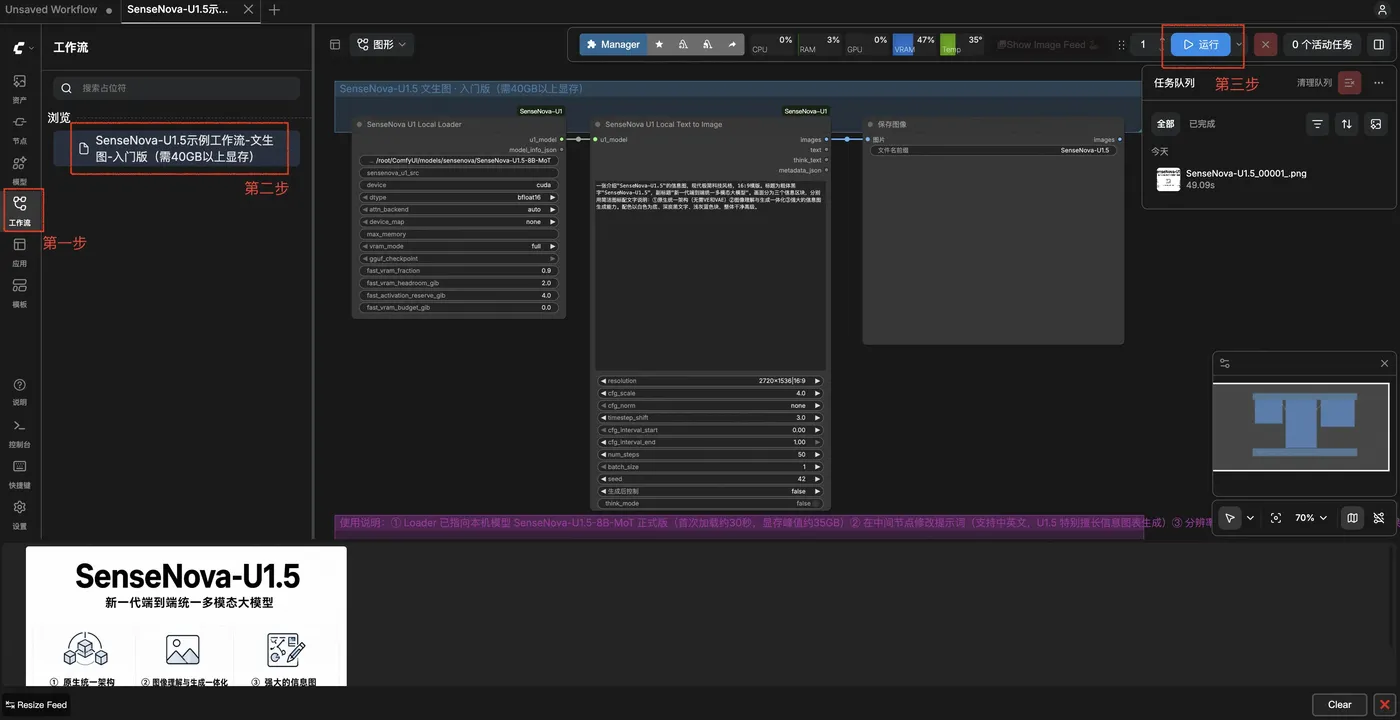Open the 快捷键 keyboard shortcuts panel
The height and width of the screenshot is (720, 1400).
coord(19,473)
